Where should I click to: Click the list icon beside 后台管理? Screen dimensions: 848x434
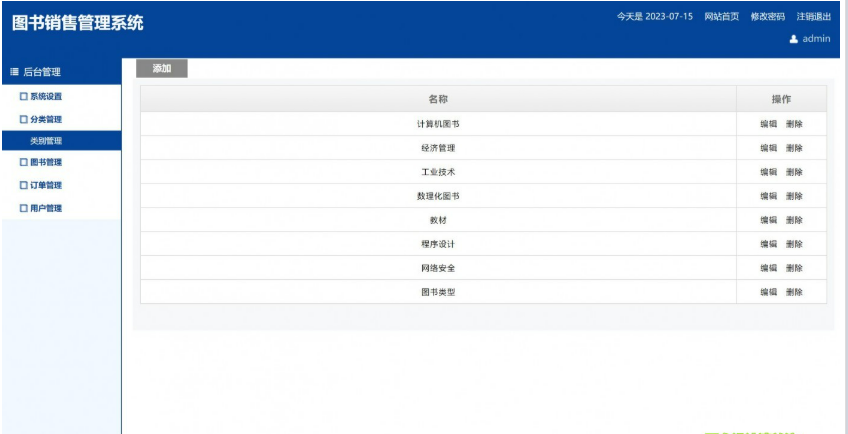(15, 72)
